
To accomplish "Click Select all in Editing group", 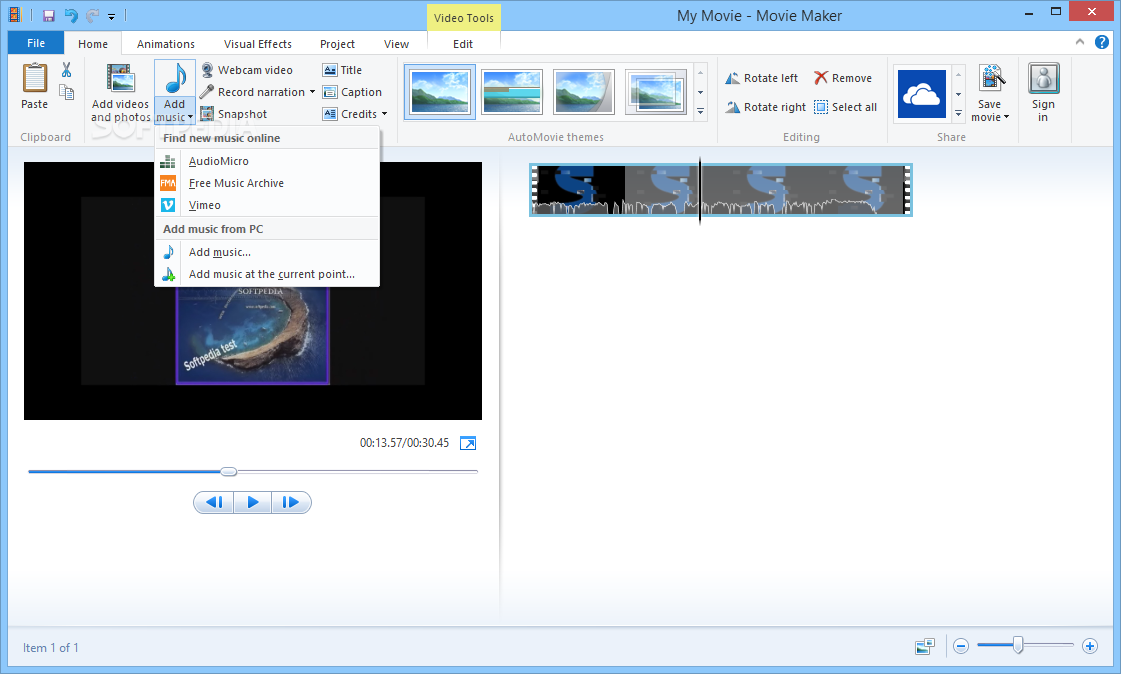I will pyautogui.click(x=846, y=107).
